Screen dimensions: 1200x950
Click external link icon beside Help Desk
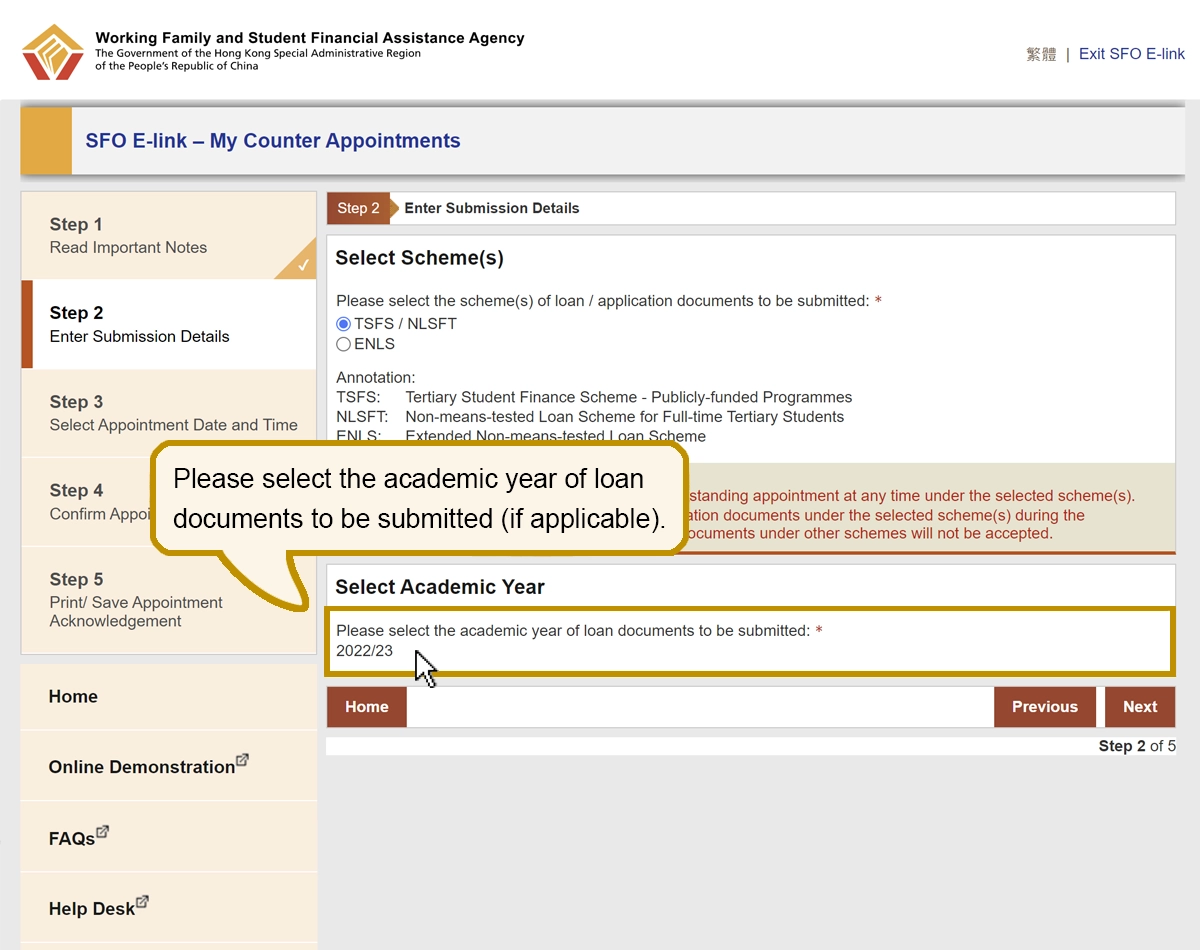(x=142, y=902)
